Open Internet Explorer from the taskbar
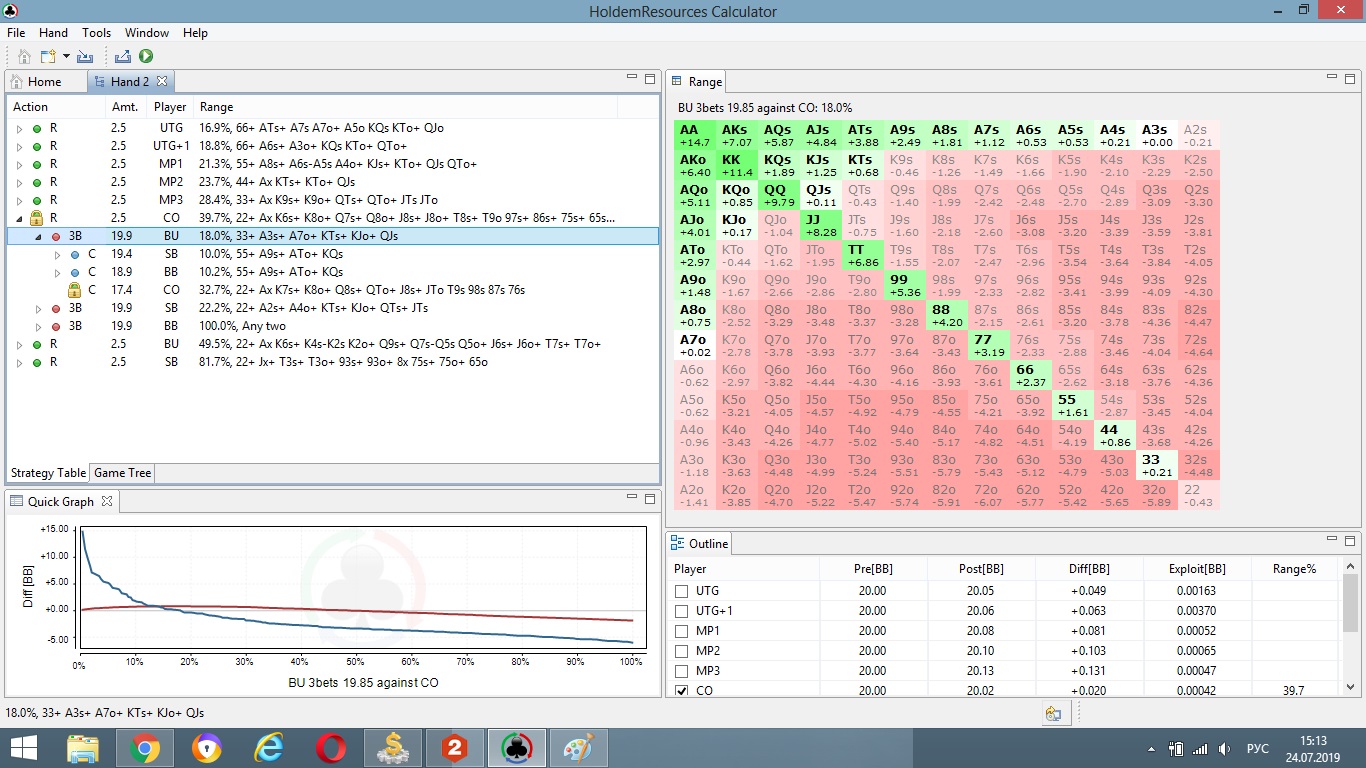This screenshot has width=1366, height=768. pyautogui.click(x=269, y=747)
